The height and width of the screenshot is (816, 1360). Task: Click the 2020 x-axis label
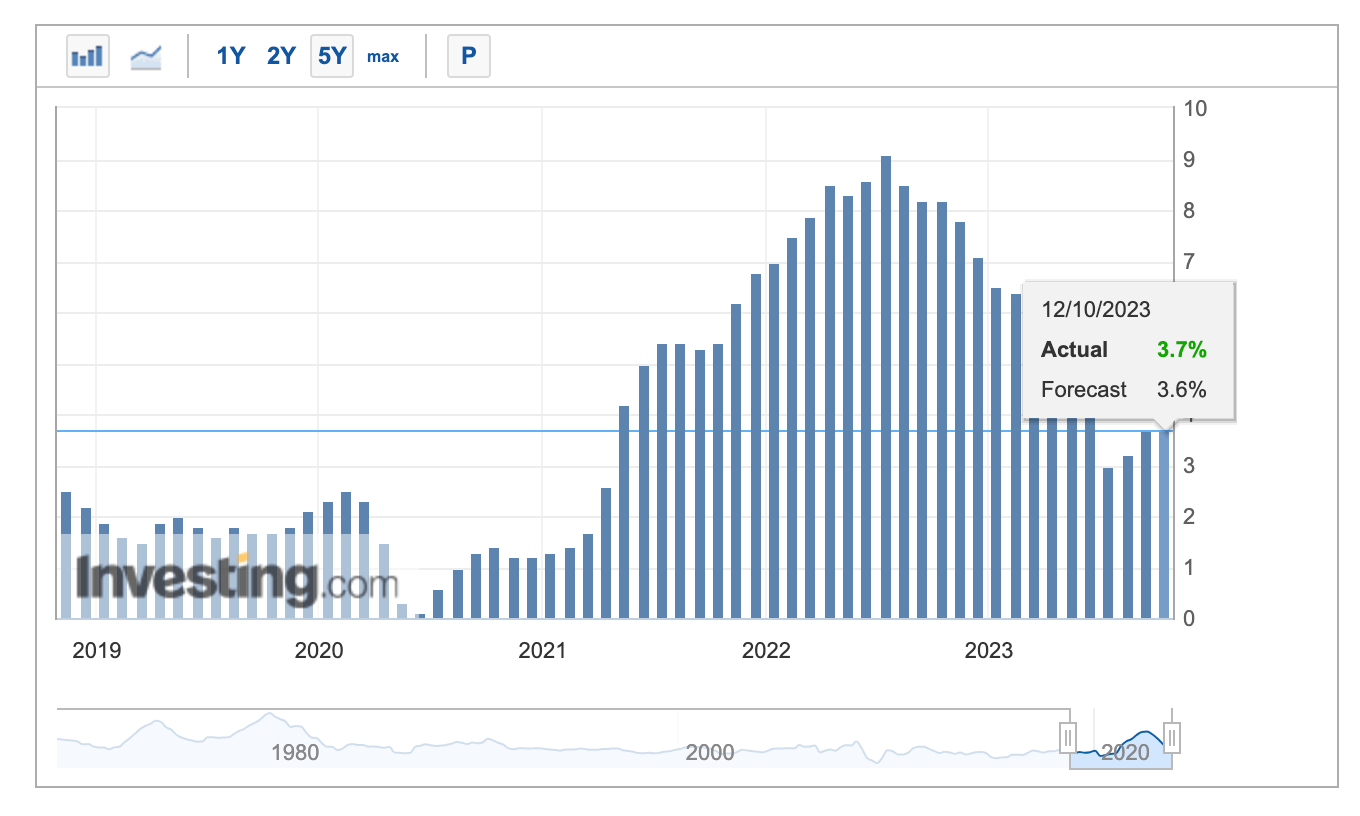(x=319, y=651)
